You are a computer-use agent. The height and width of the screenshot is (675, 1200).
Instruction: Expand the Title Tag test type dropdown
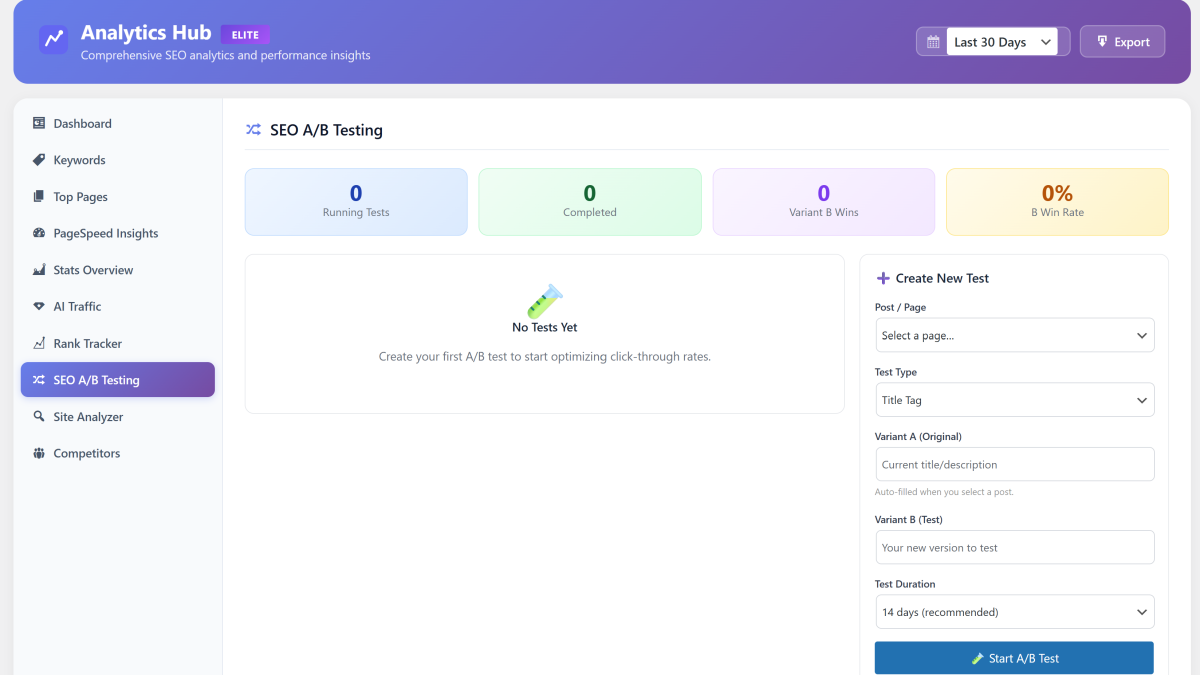coord(1014,399)
